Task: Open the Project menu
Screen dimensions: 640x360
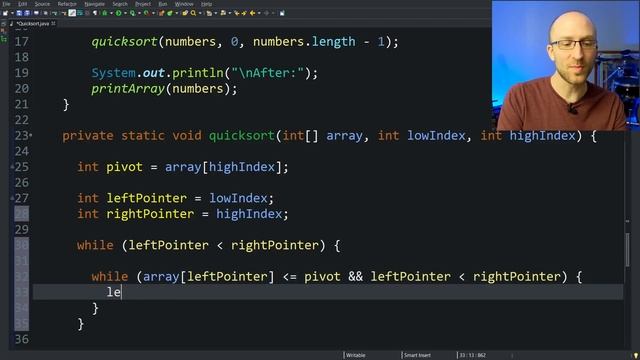Action: [143, 4]
